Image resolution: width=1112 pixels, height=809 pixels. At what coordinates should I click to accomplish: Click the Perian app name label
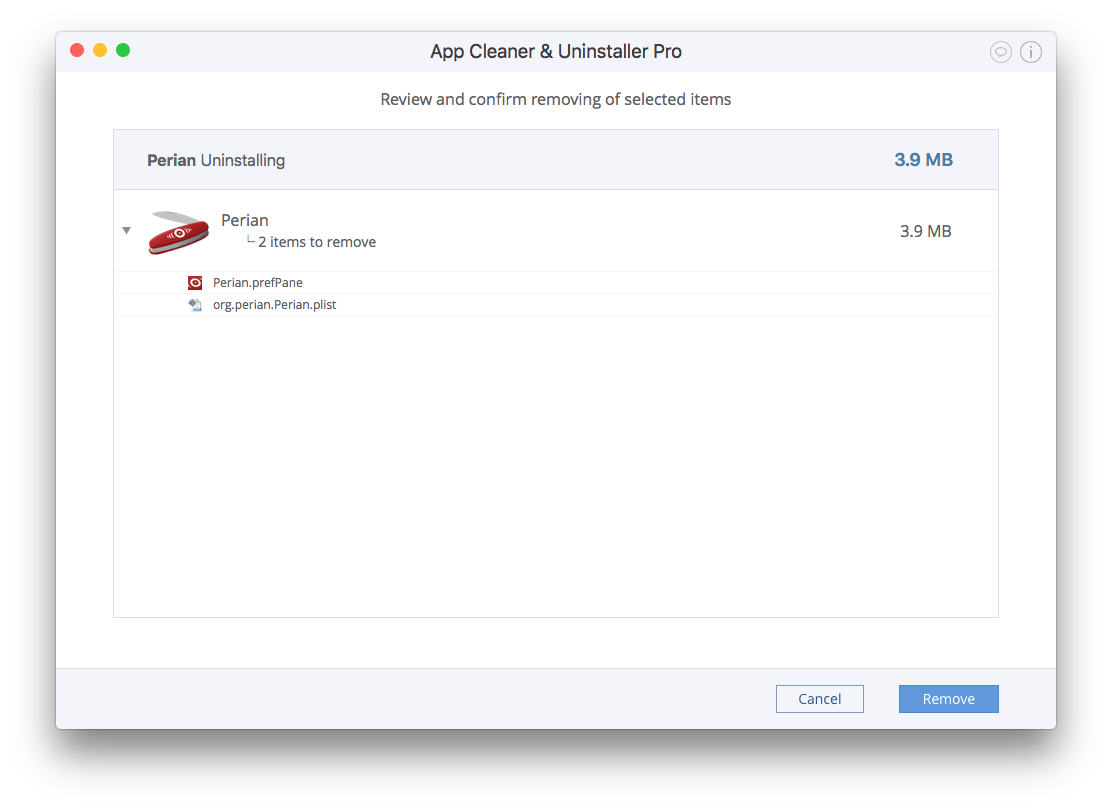tap(244, 220)
